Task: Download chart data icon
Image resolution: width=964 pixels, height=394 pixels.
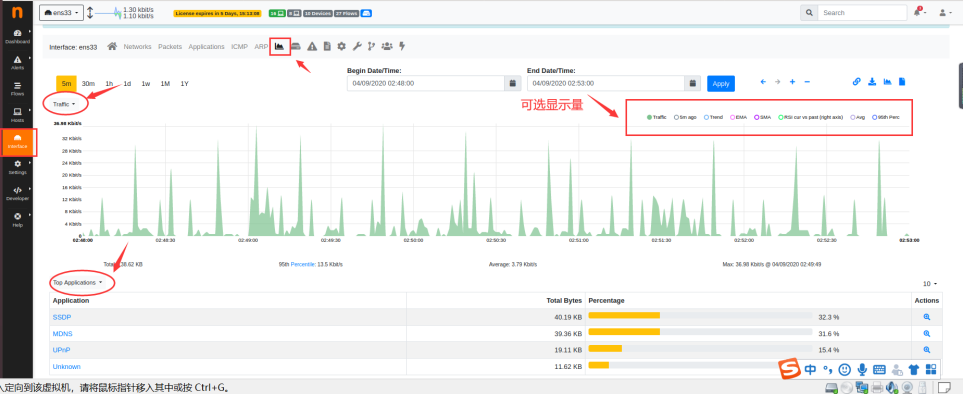Action: click(x=872, y=82)
